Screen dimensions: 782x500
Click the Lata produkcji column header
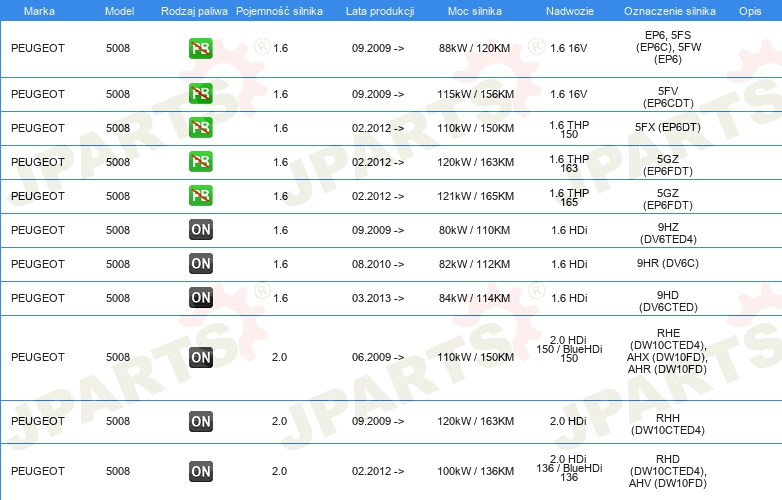coord(380,11)
